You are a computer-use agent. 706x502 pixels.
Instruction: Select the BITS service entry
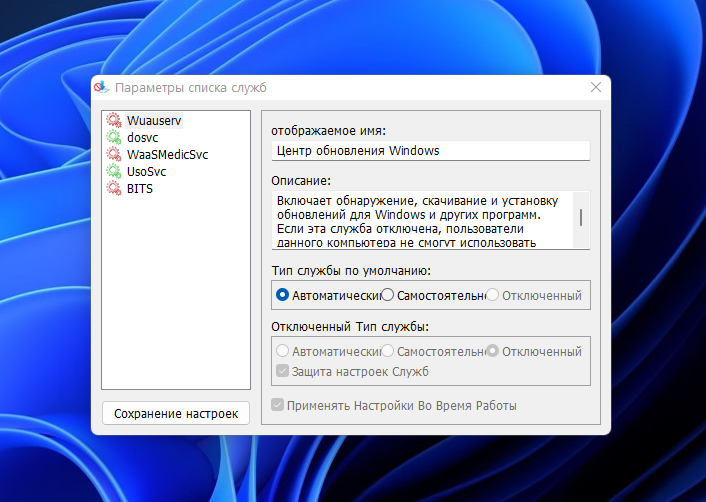pyautogui.click(x=140, y=189)
